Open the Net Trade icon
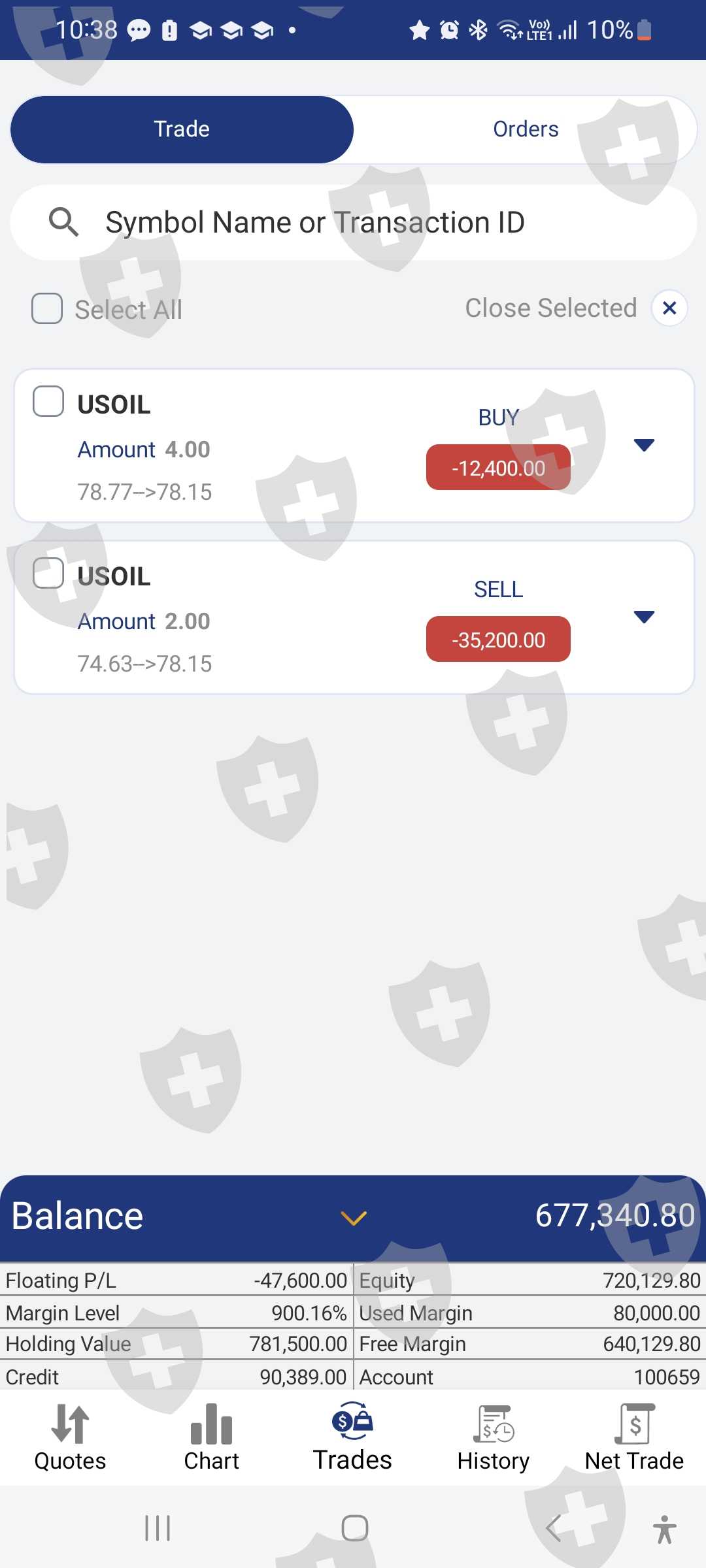This screenshot has width=706, height=1568. click(x=634, y=1424)
